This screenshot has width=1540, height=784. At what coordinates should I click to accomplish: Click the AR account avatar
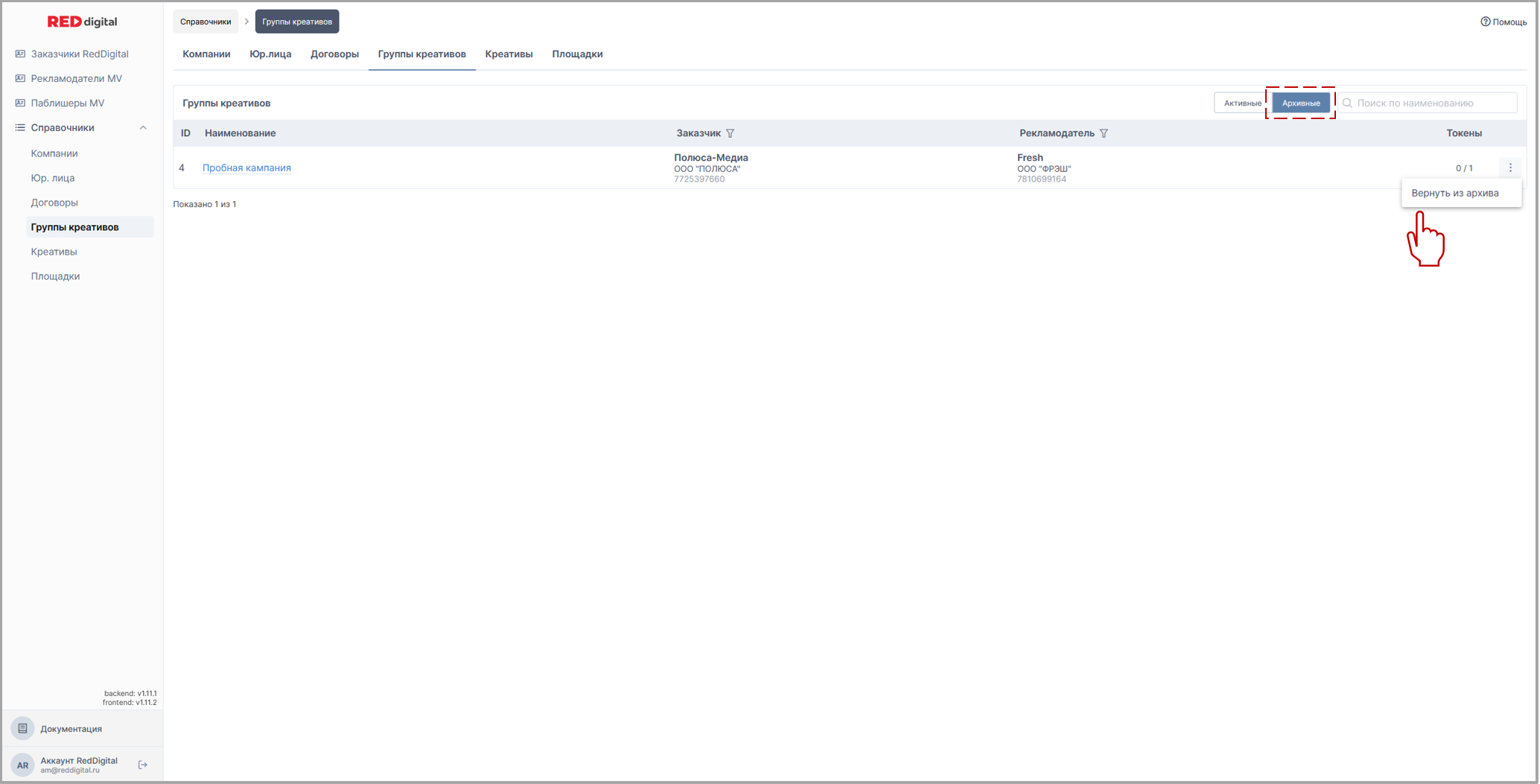tap(22, 765)
